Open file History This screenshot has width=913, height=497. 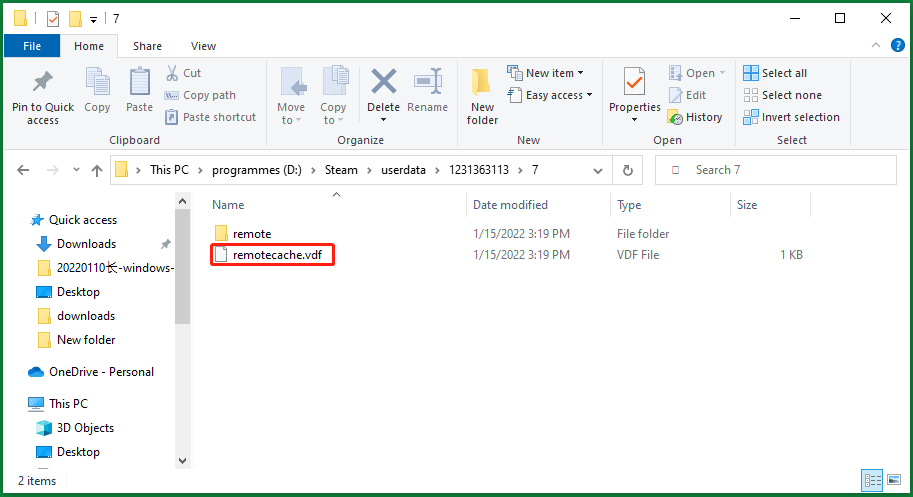(x=695, y=117)
